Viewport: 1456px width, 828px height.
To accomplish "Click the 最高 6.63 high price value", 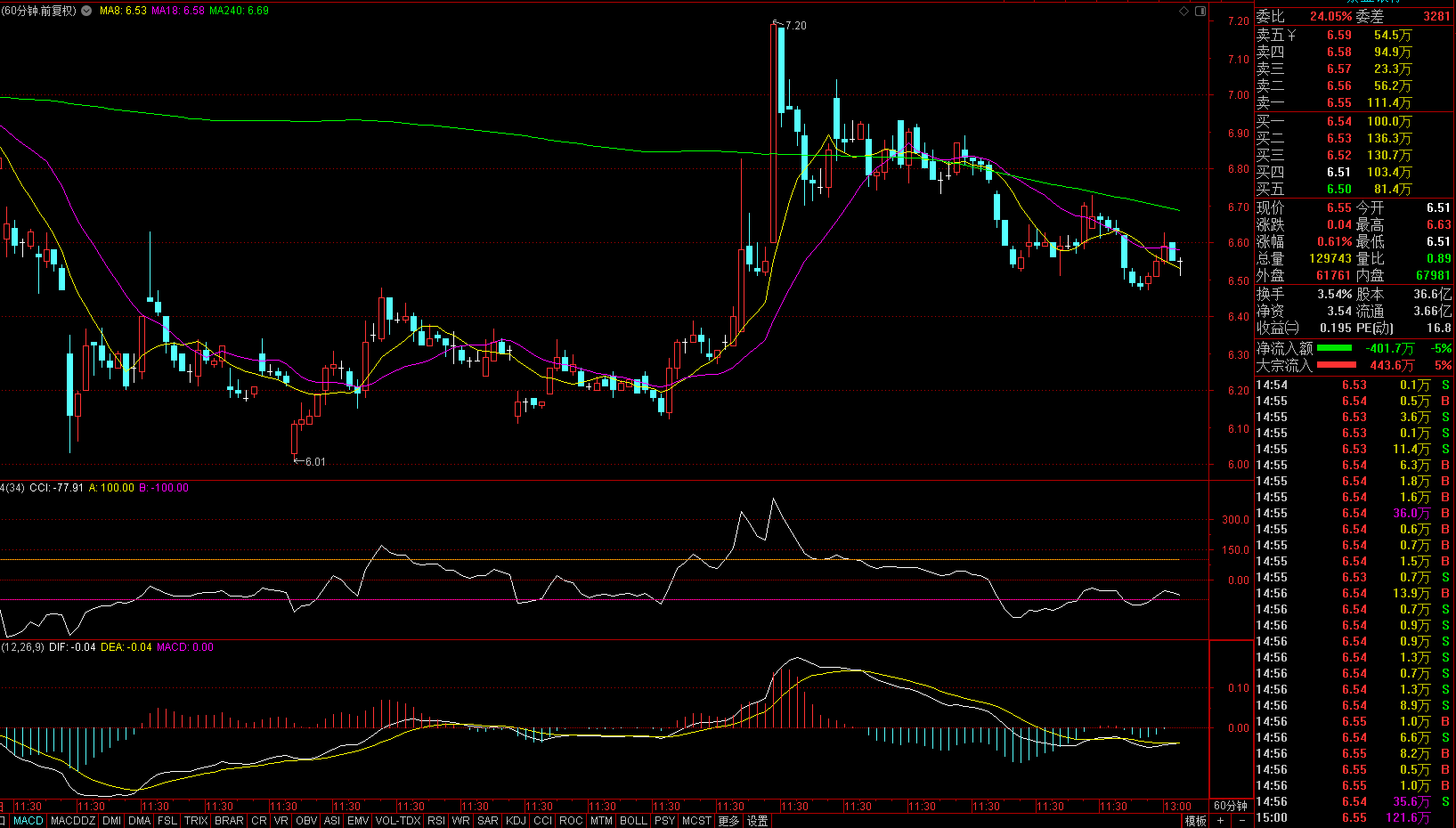I will tap(1438, 224).
